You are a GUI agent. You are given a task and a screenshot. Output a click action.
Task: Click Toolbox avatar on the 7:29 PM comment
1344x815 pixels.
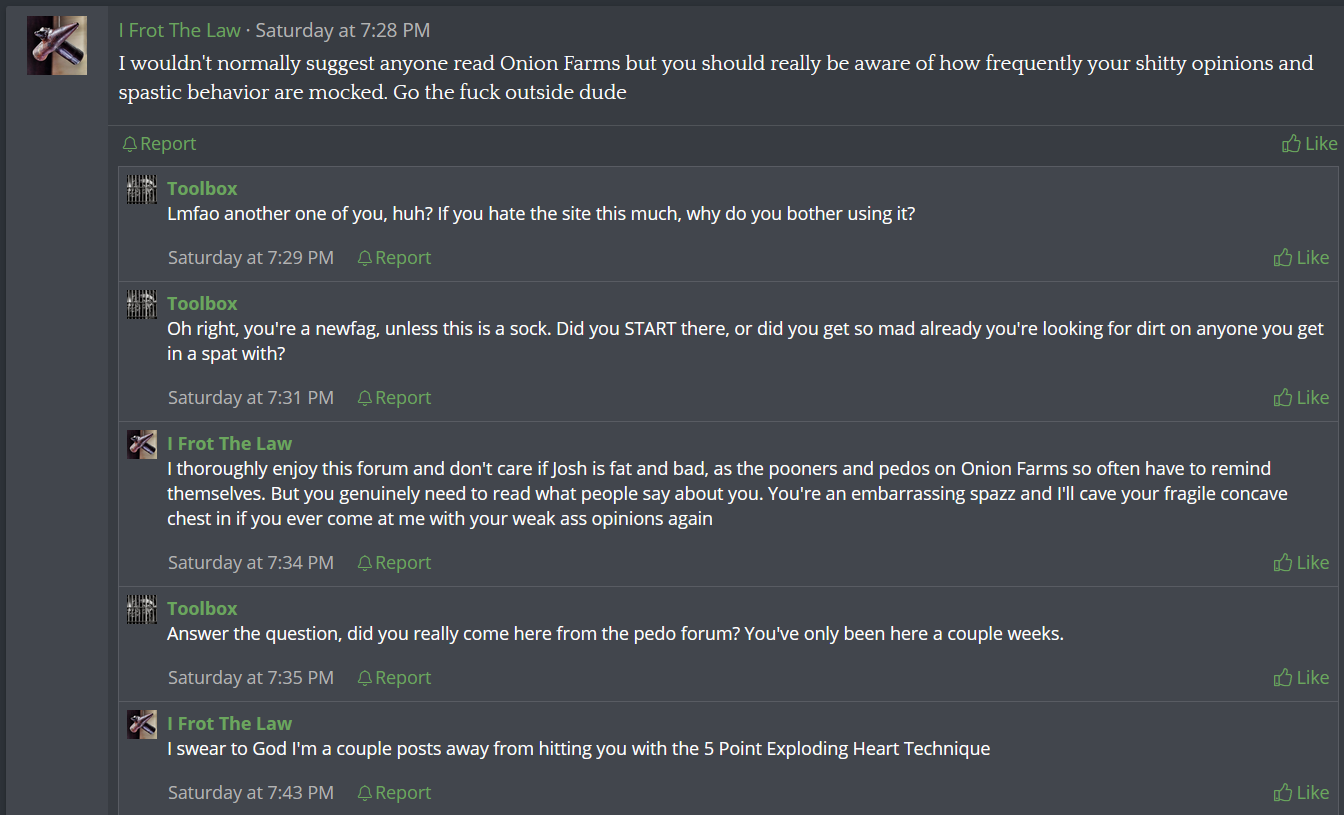coord(142,189)
